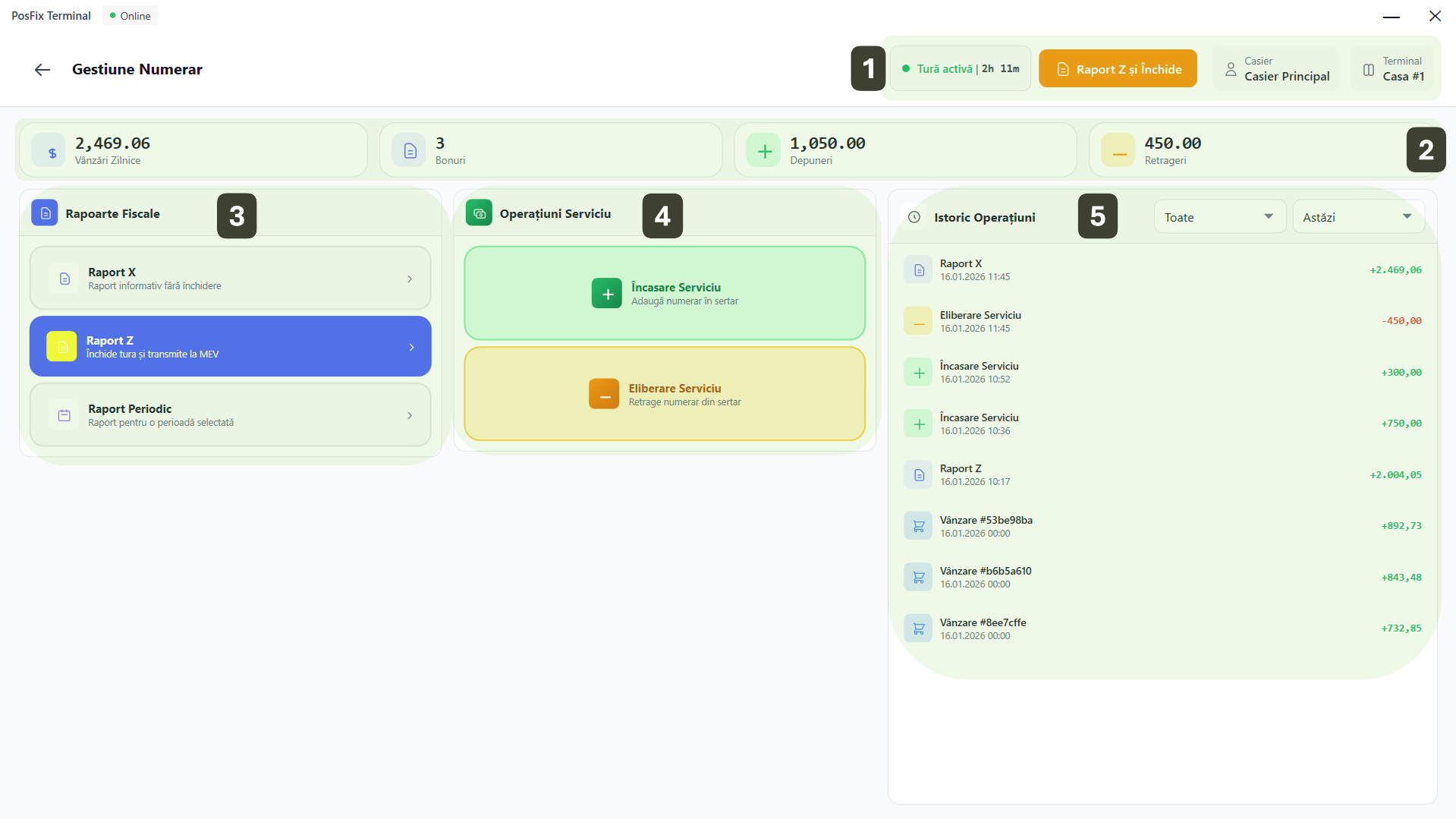Screen dimensions: 1456x819
Task: Click the clock icon beside Istoric Operațiuni
Action: [x=914, y=218]
